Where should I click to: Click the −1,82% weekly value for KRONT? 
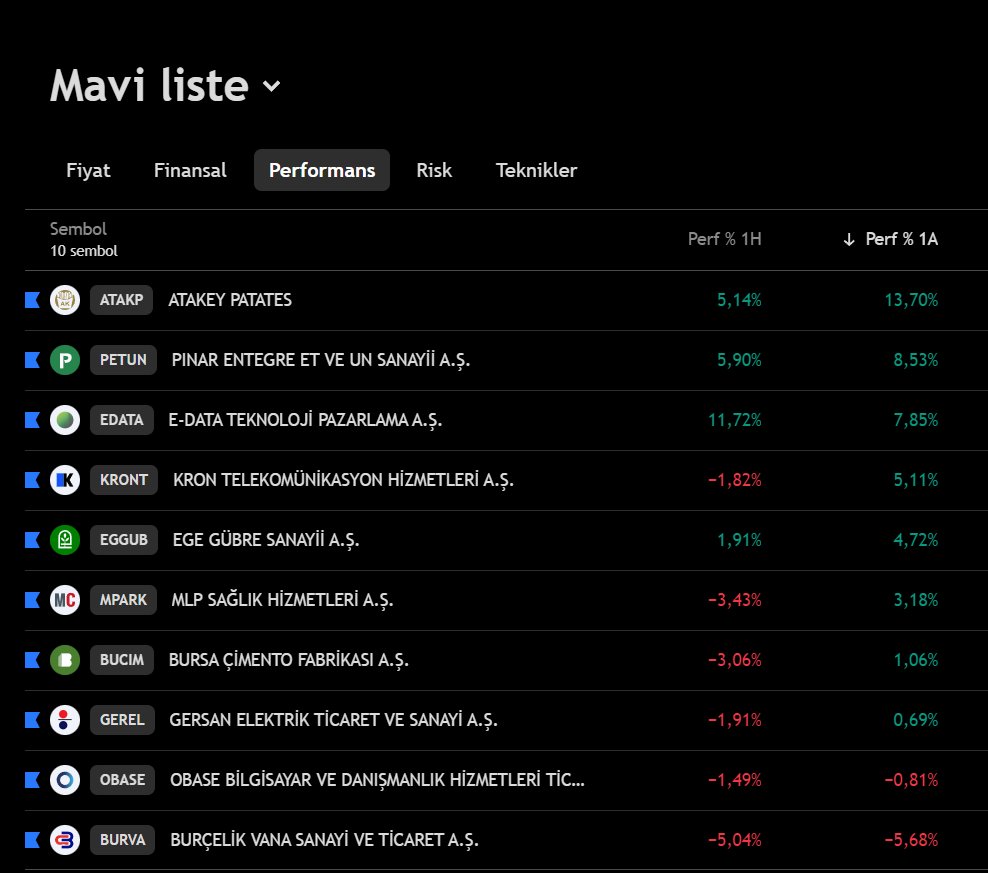click(x=735, y=480)
